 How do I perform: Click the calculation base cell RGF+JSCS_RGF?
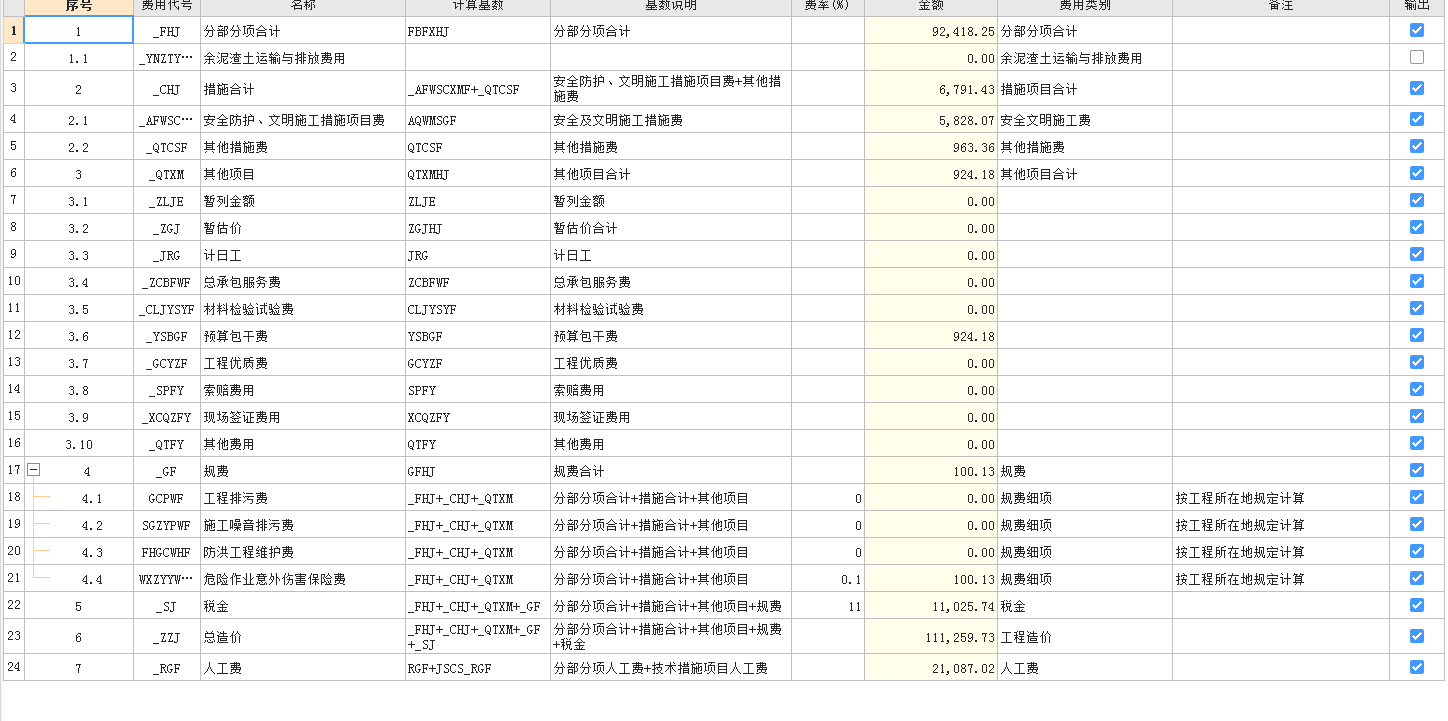click(477, 668)
